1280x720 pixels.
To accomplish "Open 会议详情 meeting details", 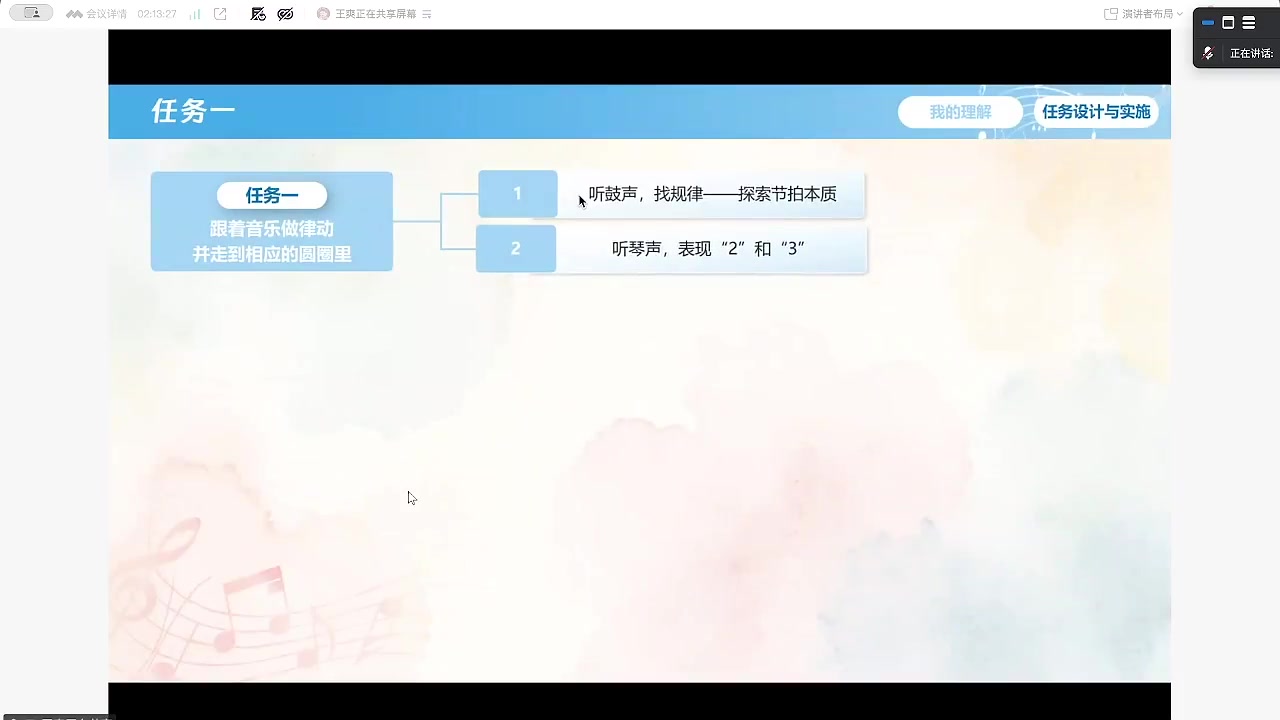I will coord(97,14).
